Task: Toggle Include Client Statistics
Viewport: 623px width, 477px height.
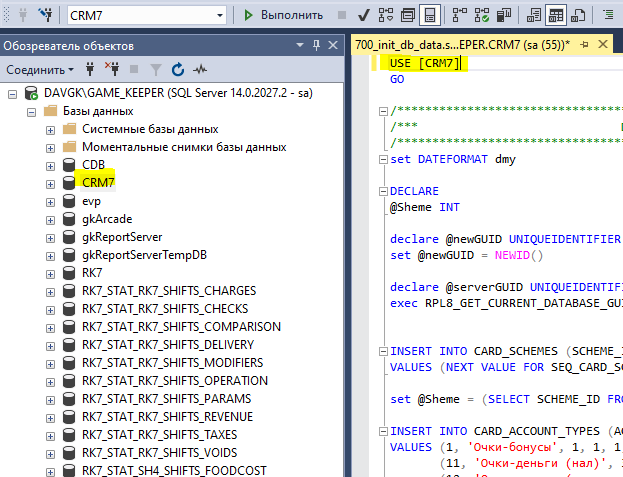Action: click(x=504, y=15)
